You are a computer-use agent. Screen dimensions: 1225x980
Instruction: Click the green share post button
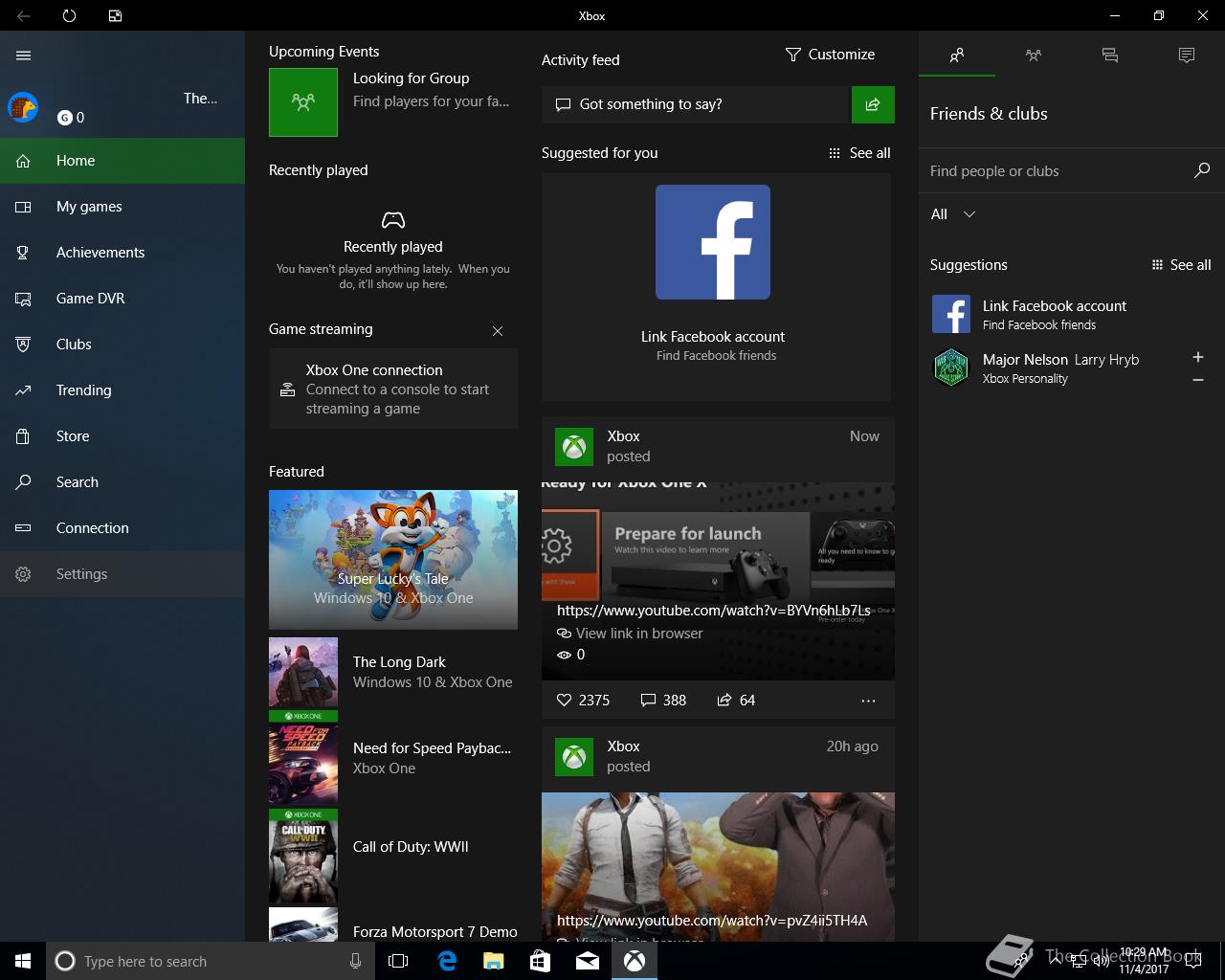(873, 104)
